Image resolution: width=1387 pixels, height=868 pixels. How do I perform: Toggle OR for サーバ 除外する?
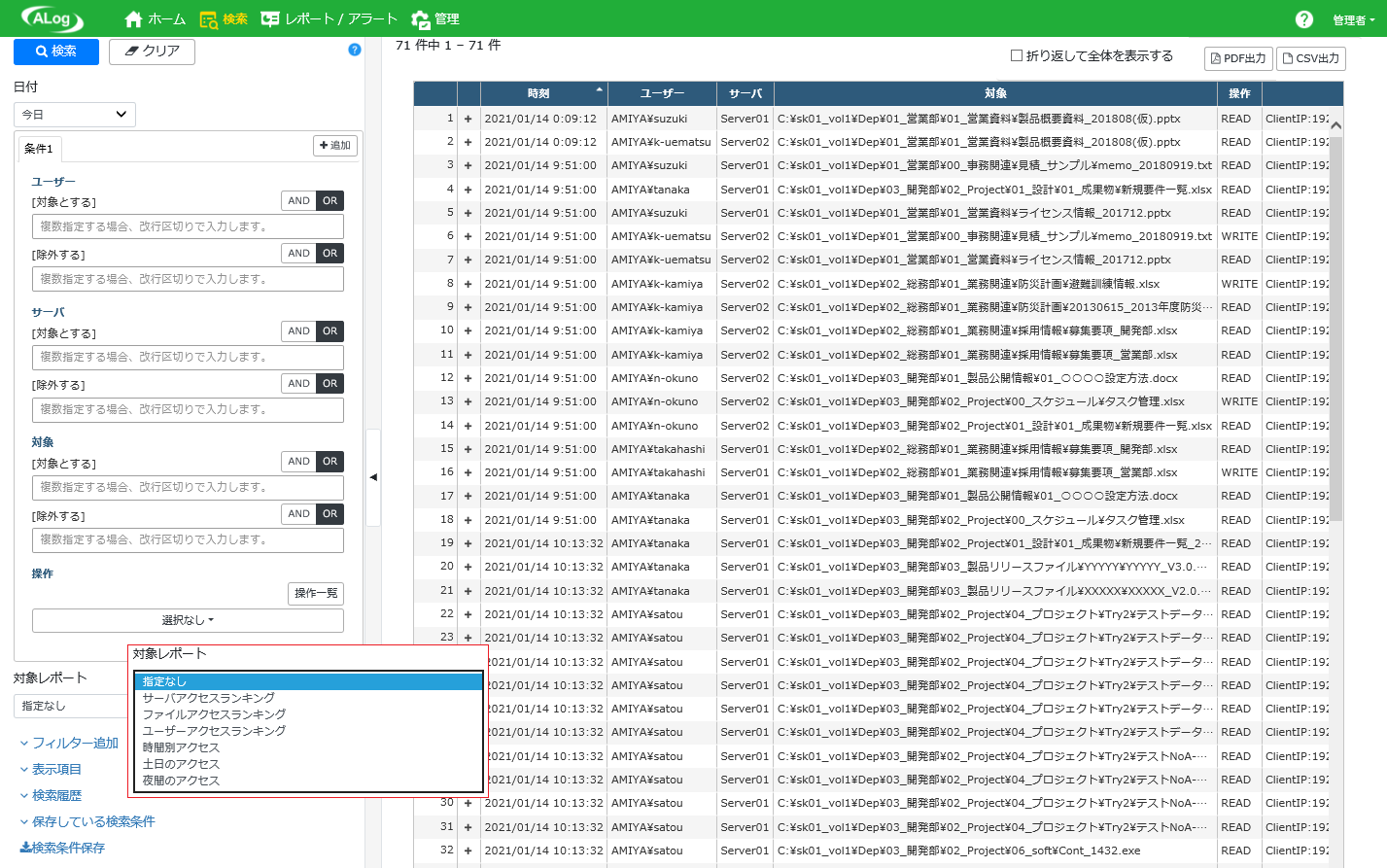[330, 384]
